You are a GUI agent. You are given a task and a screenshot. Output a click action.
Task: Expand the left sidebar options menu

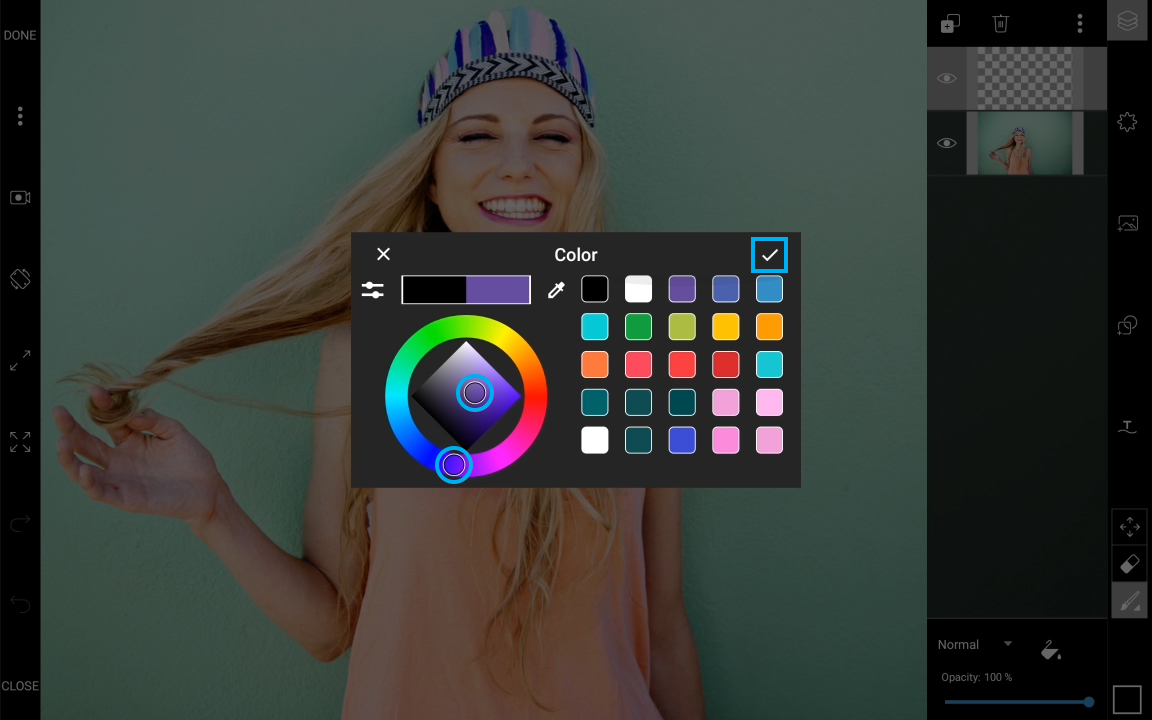pyautogui.click(x=20, y=116)
